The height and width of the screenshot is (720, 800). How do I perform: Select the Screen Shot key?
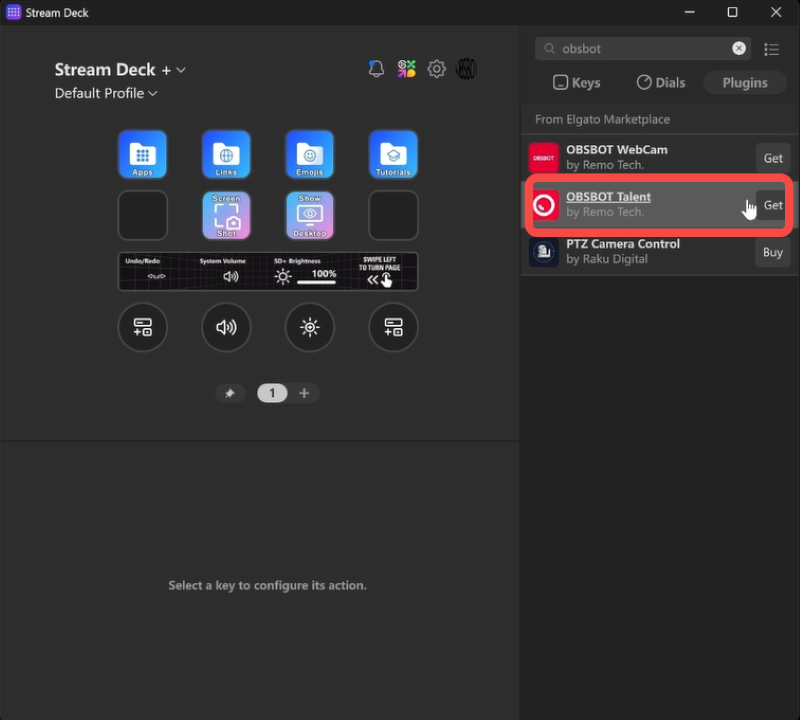[226, 215]
